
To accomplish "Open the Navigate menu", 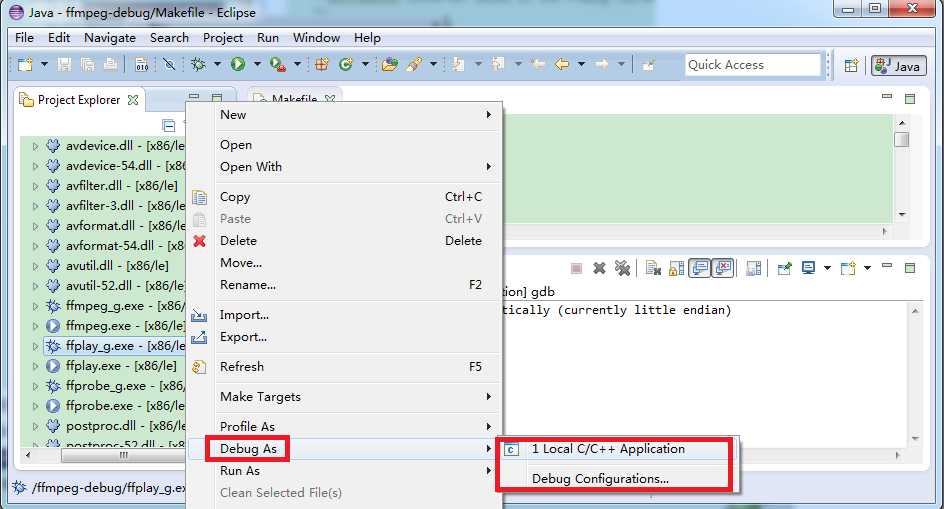I will click(x=110, y=37).
